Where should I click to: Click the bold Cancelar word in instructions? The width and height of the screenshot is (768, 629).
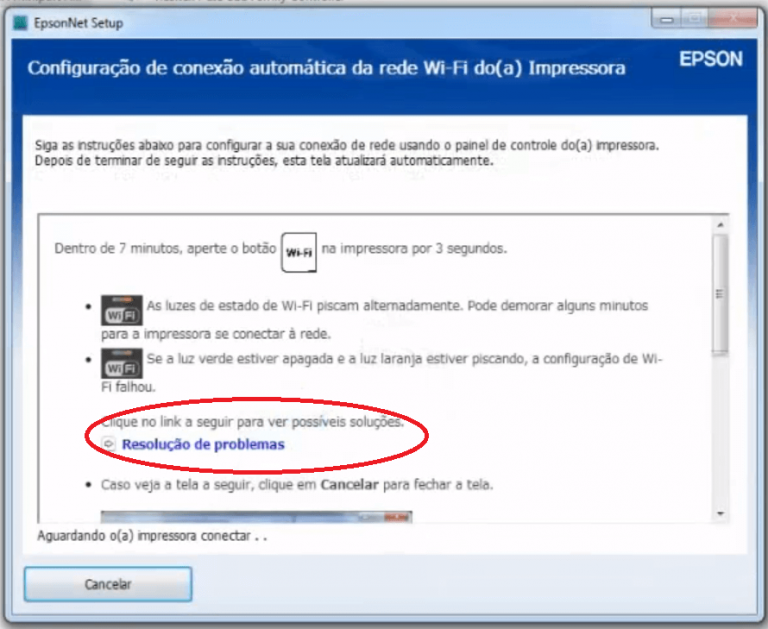pos(349,485)
